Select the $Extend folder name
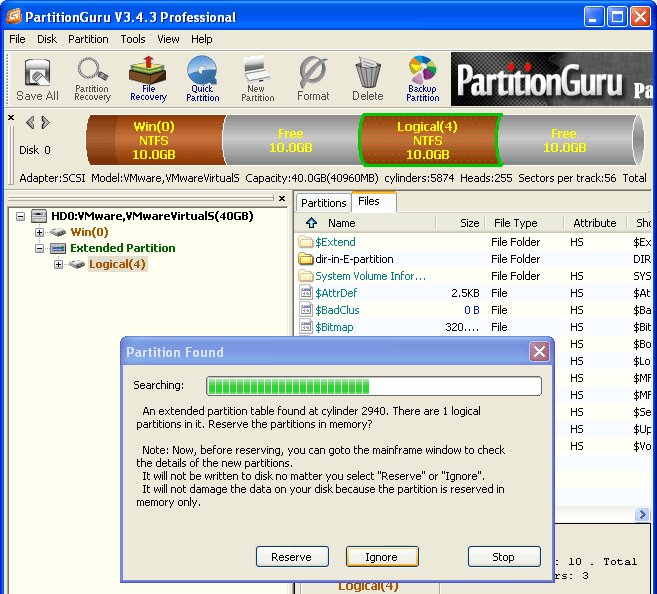The height and width of the screenshot is (594, 657). [336, 242]
